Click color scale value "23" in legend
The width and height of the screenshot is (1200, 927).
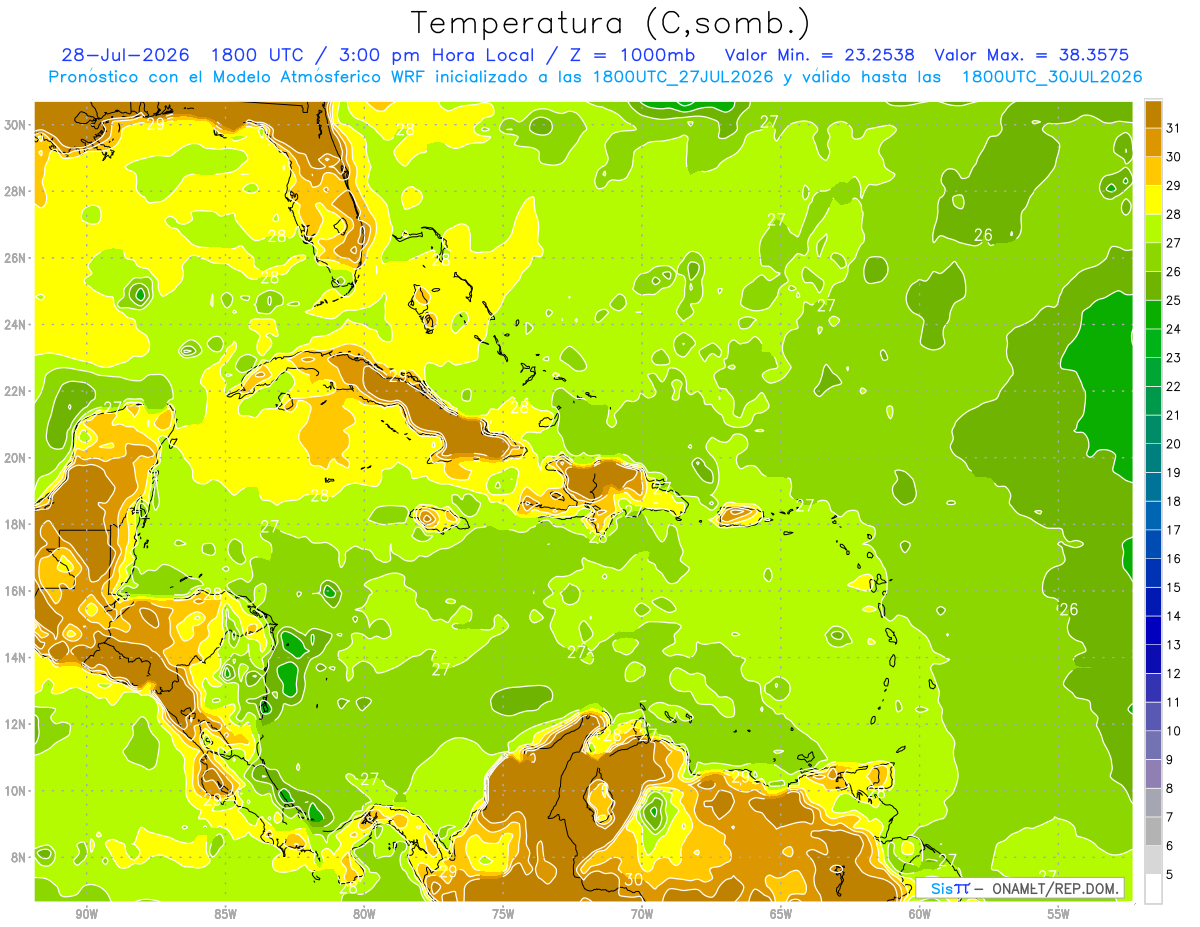pyautogui.click(x=1174, y=358)
